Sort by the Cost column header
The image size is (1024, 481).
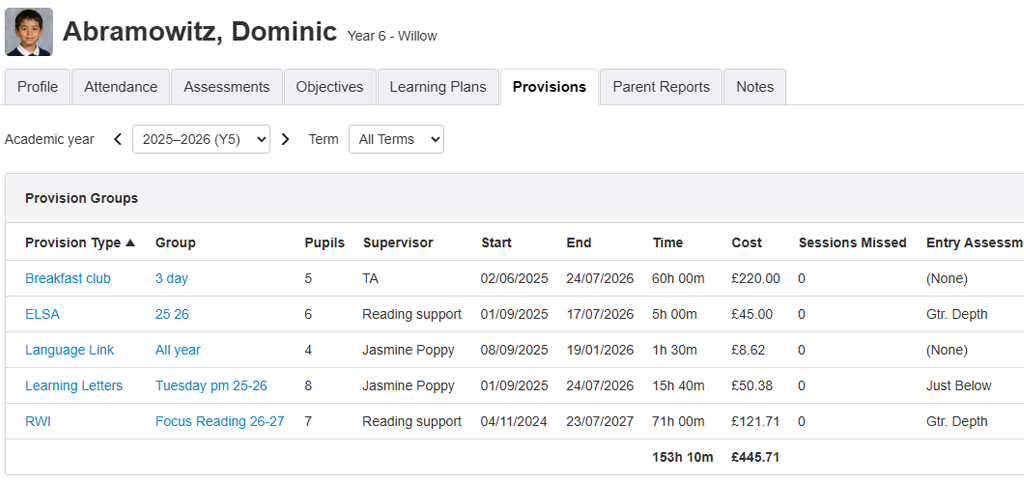[746, 243]
